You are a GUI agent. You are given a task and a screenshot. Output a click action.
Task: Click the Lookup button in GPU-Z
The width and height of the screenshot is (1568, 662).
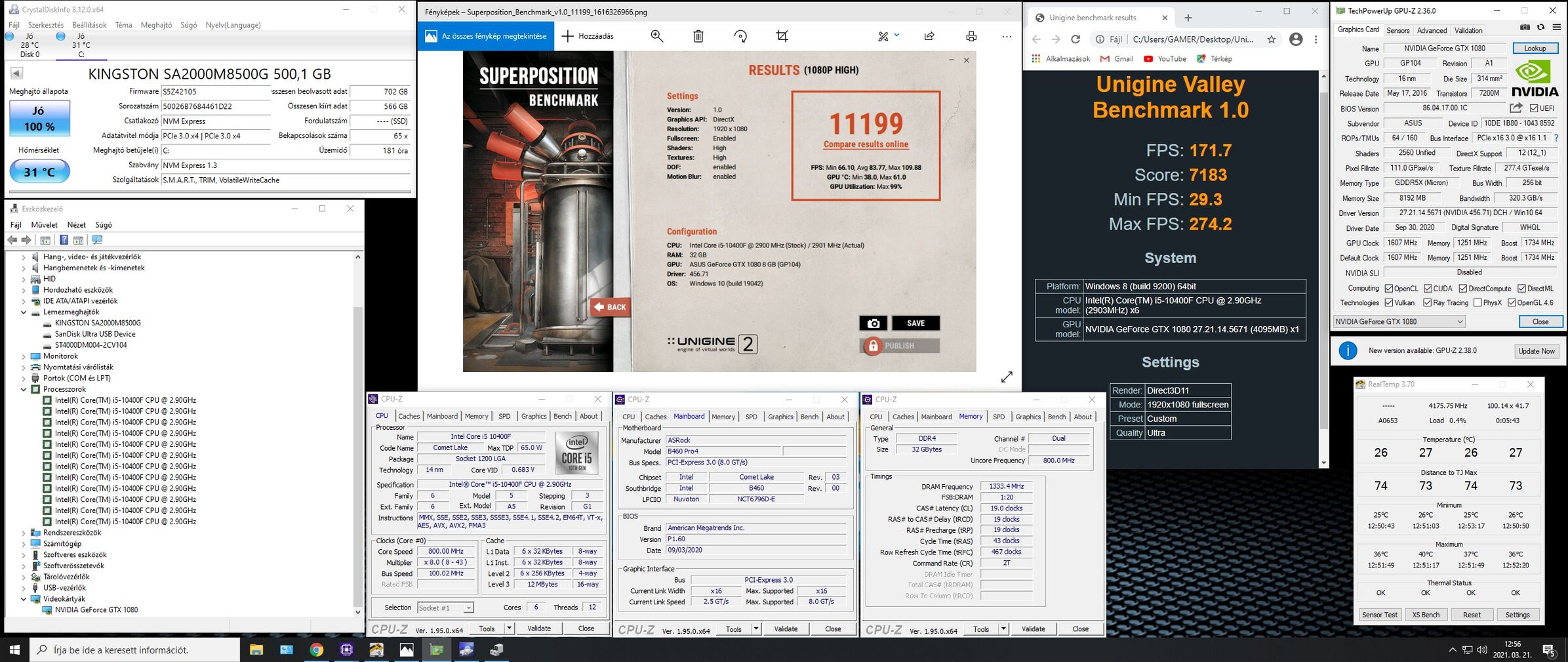coord(1535,49)
